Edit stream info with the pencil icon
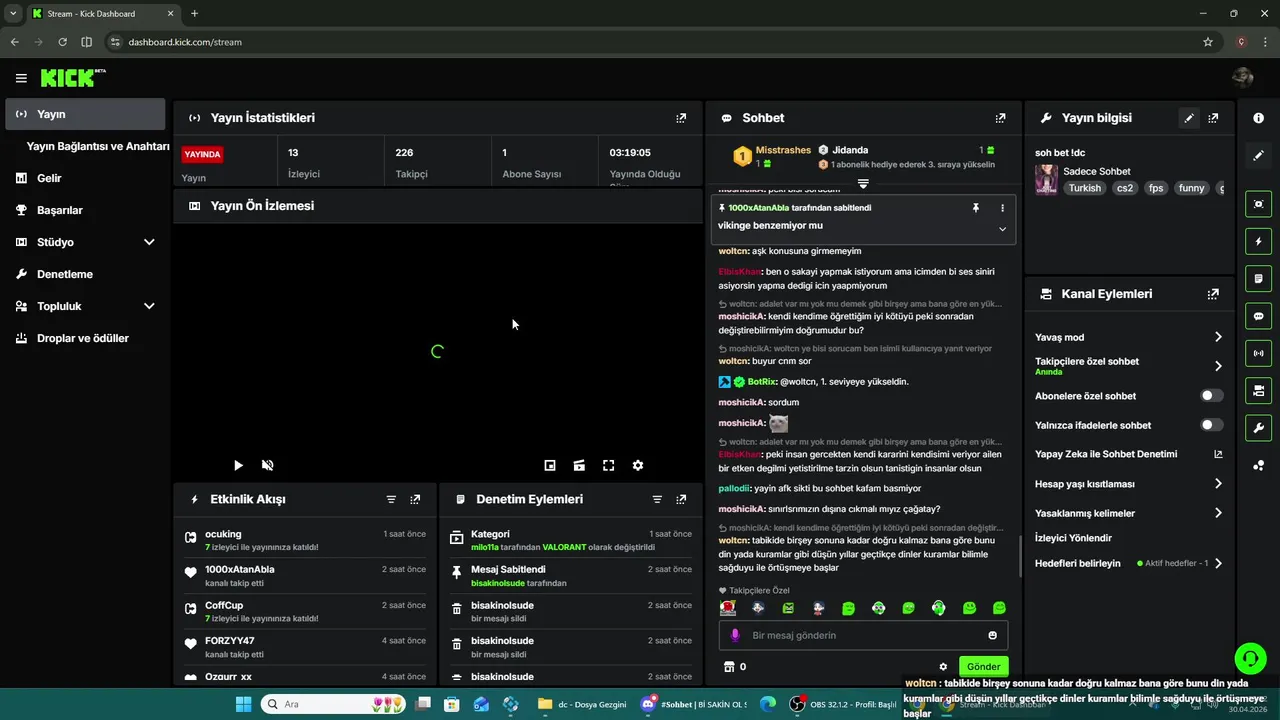 point(1189,118)
